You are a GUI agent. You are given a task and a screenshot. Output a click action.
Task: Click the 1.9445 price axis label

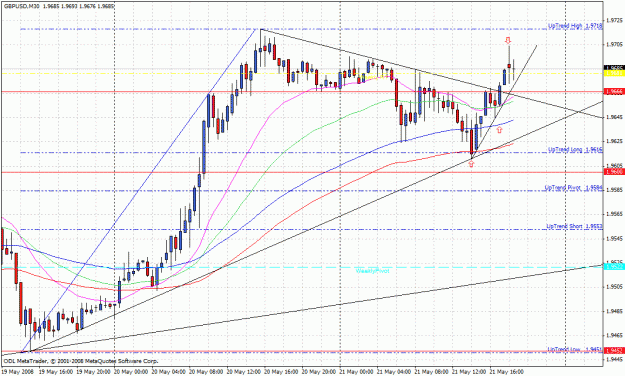[615, 359]
